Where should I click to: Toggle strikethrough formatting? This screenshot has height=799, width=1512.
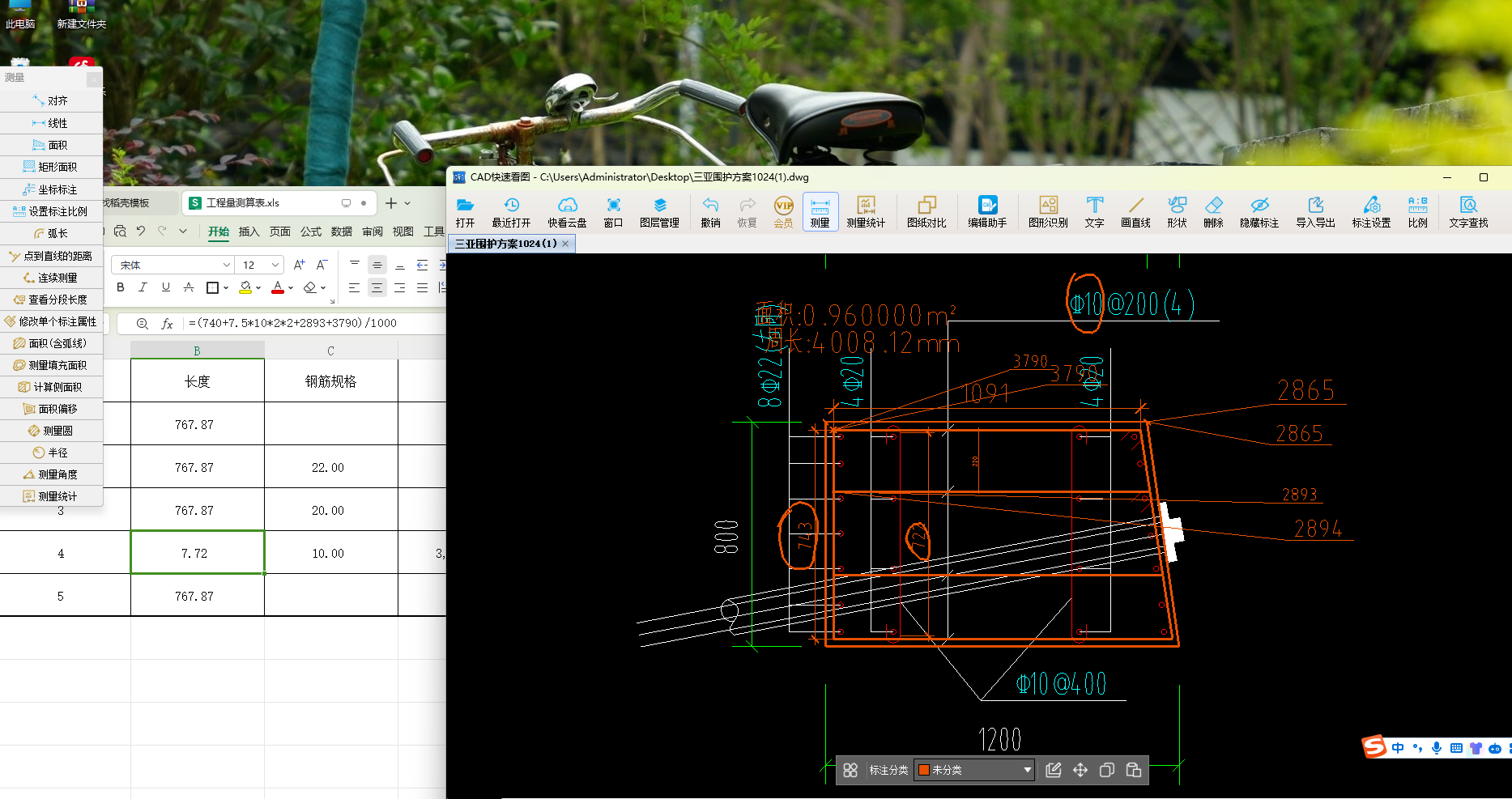click(x=189, y=287)
